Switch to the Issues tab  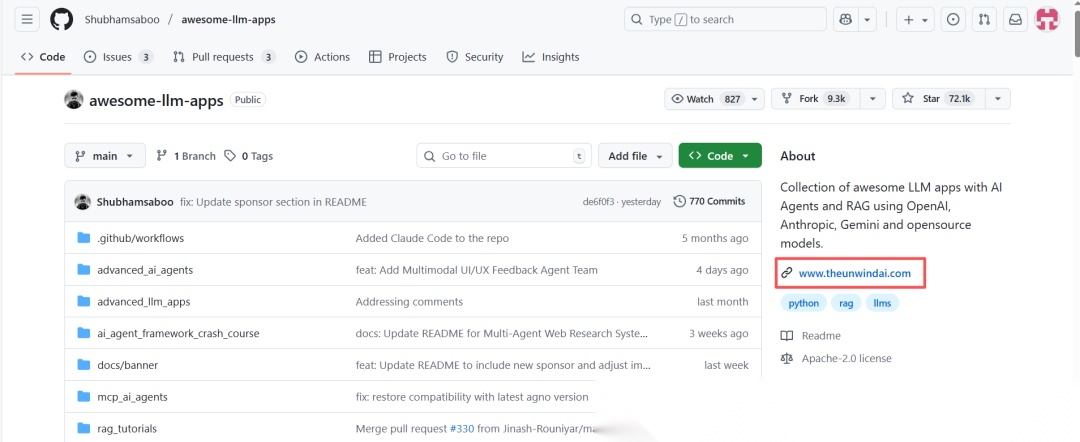point(118,57)
